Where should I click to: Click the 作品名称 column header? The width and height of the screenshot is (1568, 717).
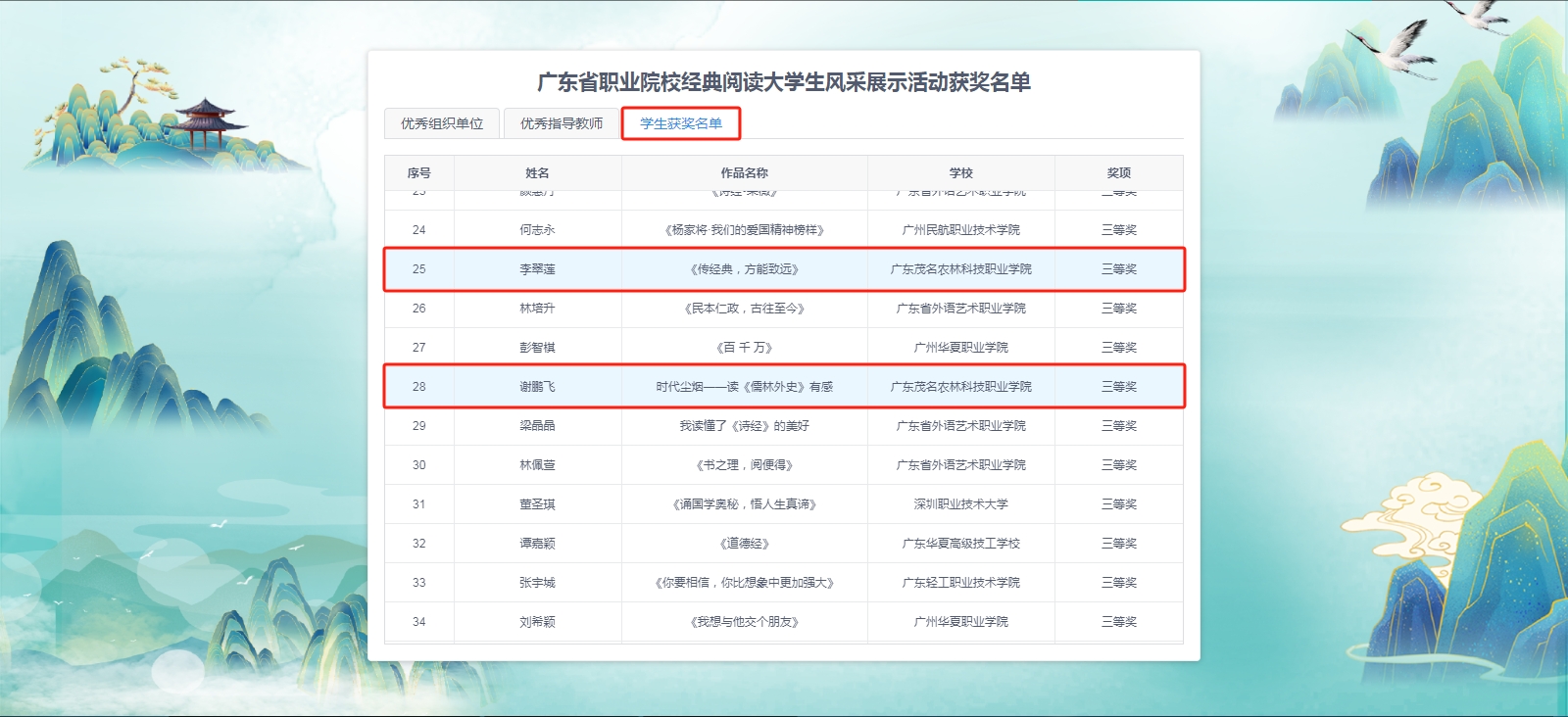(744, 172)
